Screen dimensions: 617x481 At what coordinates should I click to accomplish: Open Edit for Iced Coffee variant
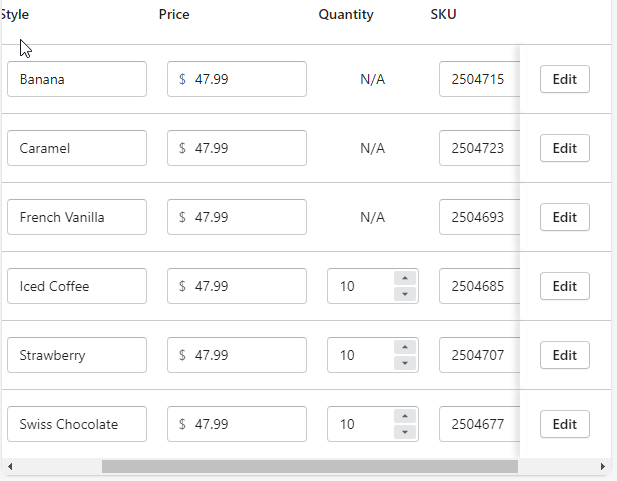564,286
